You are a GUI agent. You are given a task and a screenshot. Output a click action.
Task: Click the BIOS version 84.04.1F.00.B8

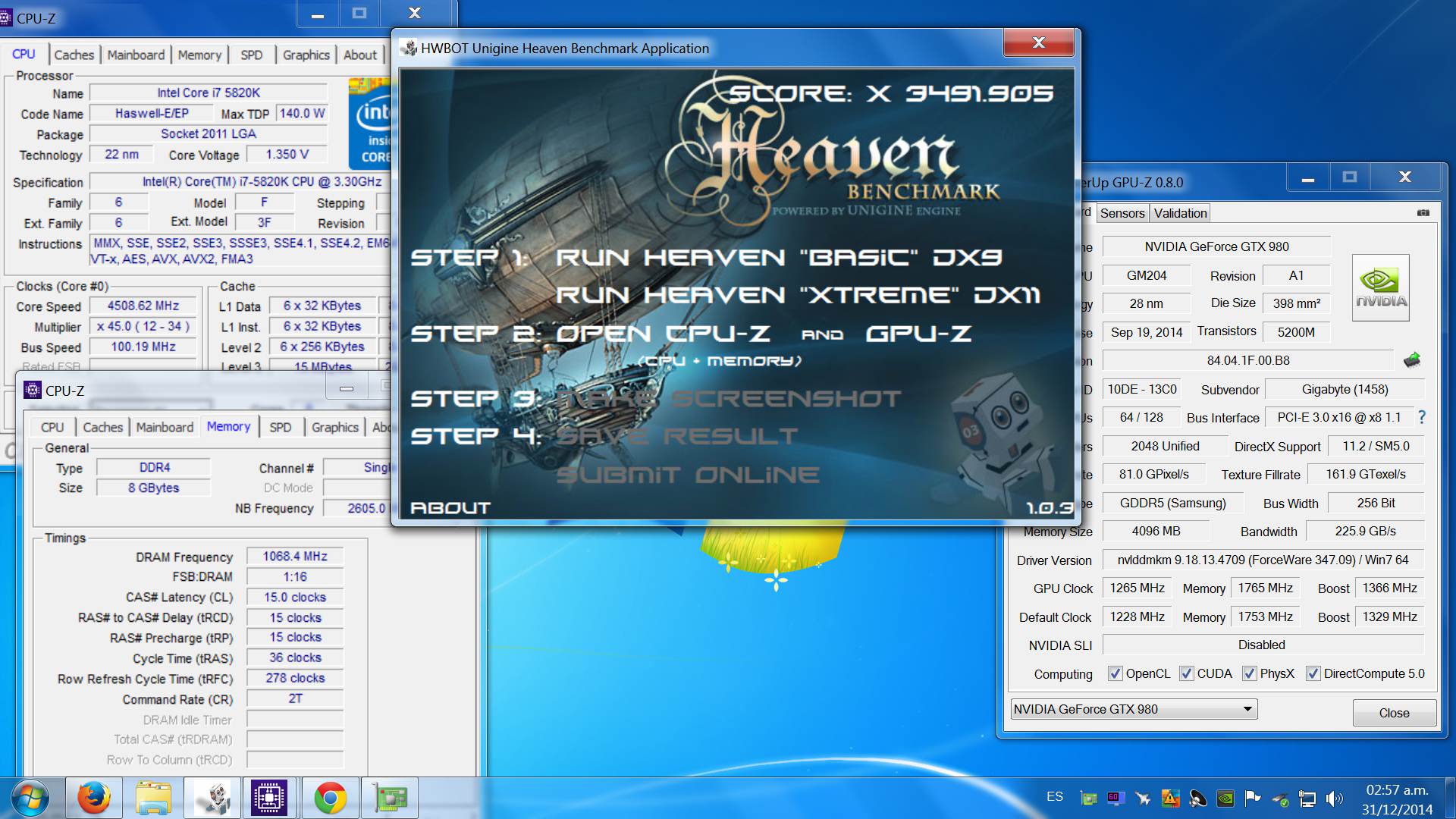tap(1248, 360)
